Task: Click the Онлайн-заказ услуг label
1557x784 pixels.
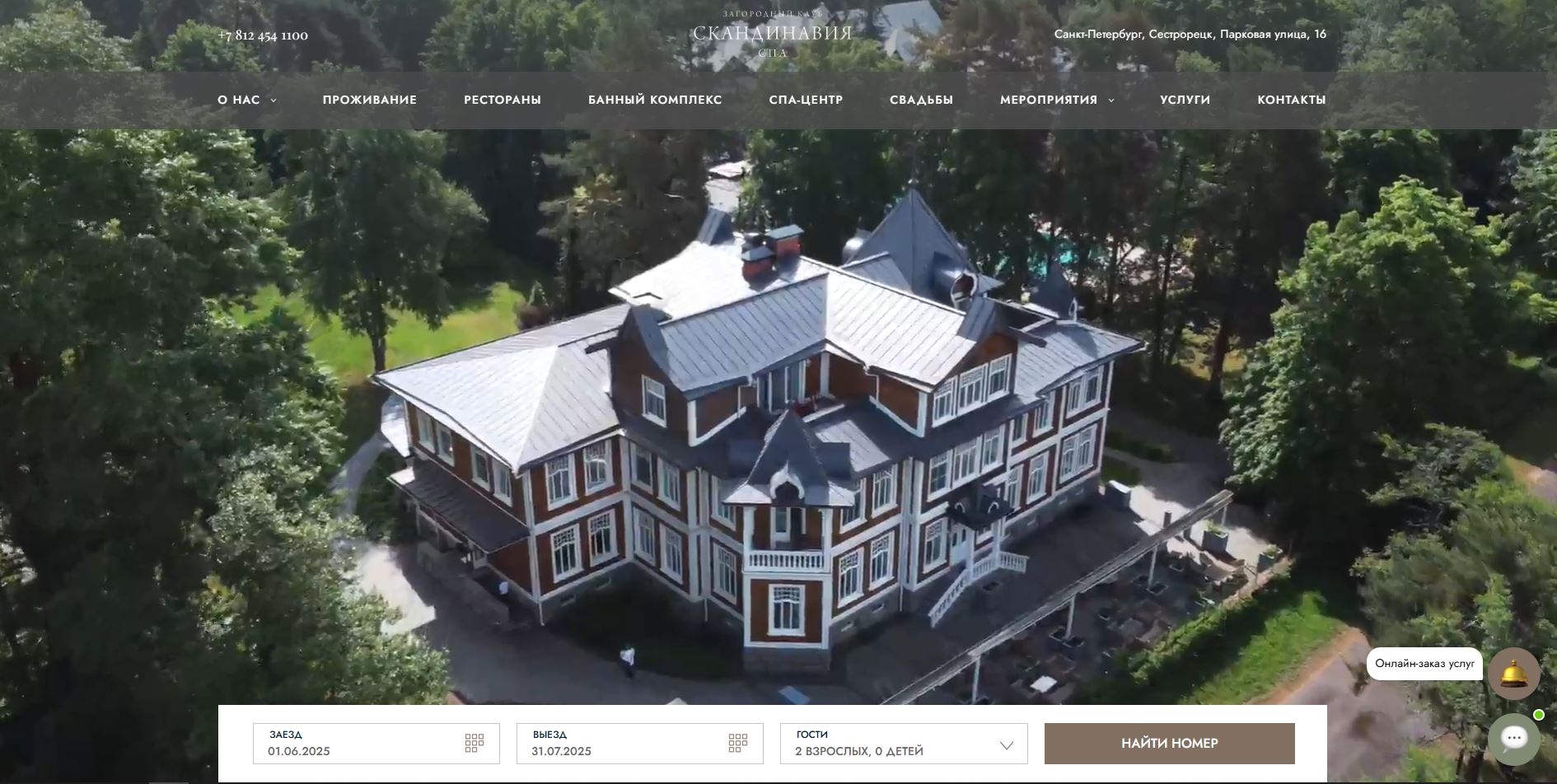Action: tap(1425, 664)
